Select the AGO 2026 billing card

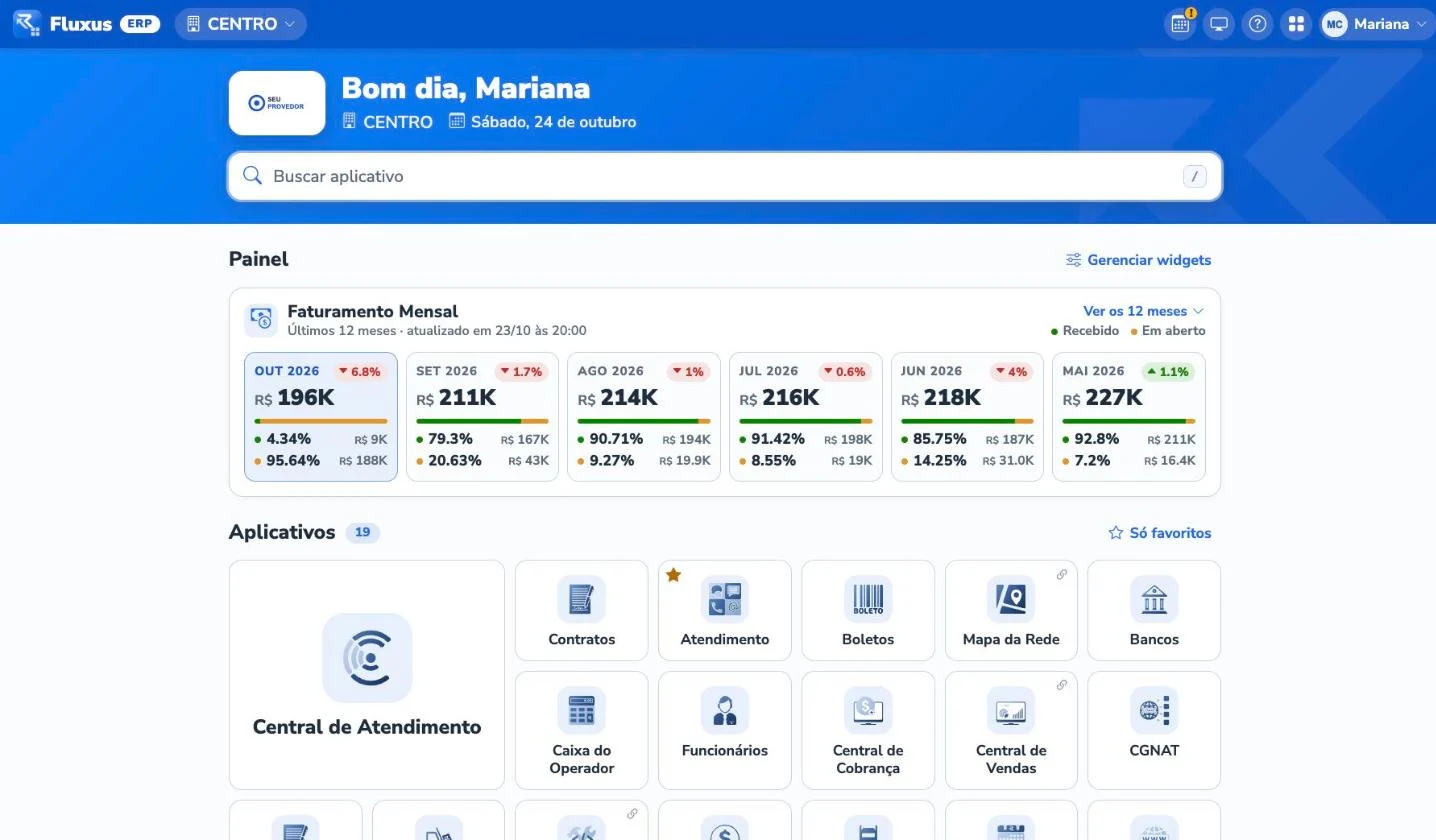[644, 417]
